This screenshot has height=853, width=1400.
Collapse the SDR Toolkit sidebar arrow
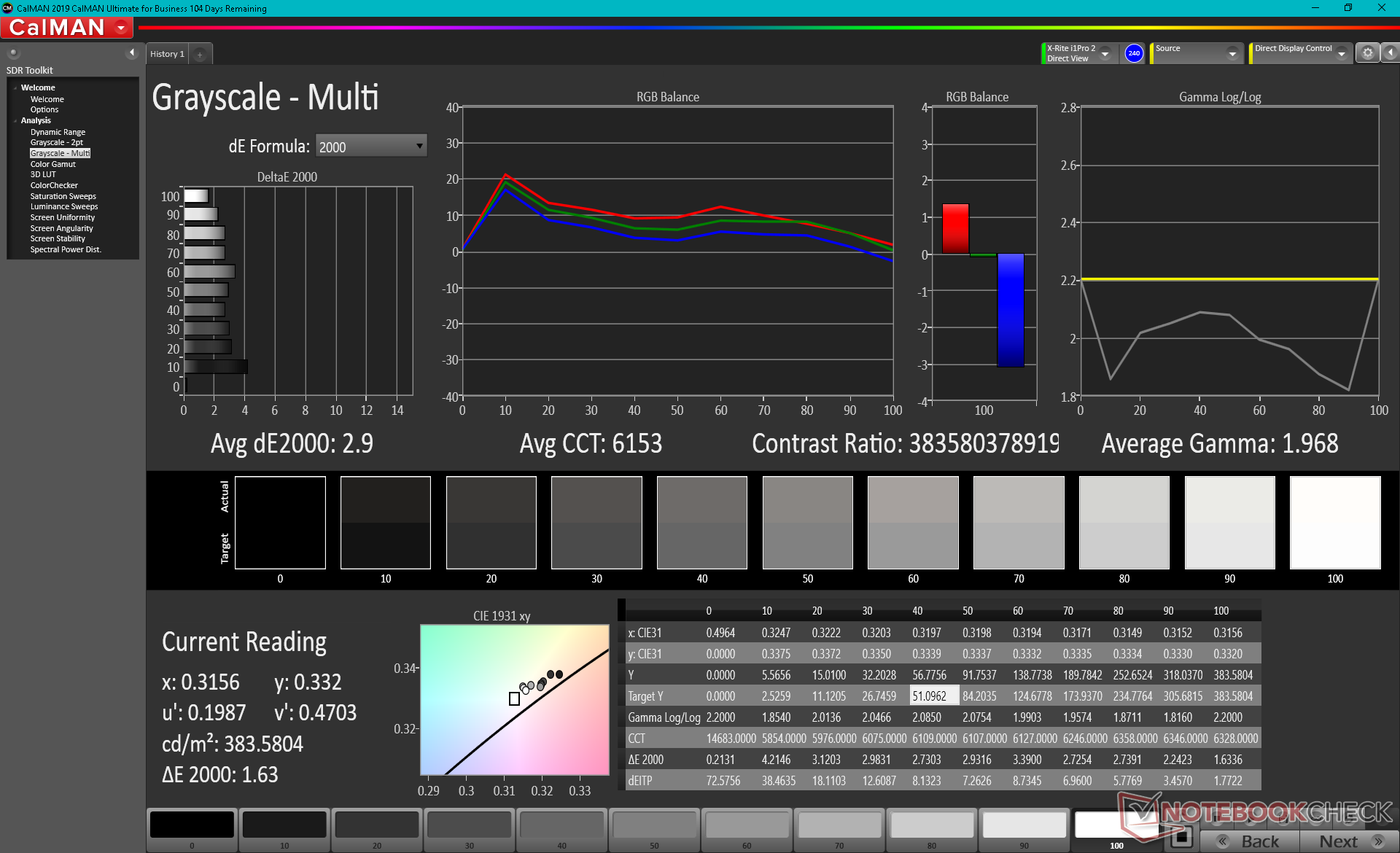(x=131, y=52)
